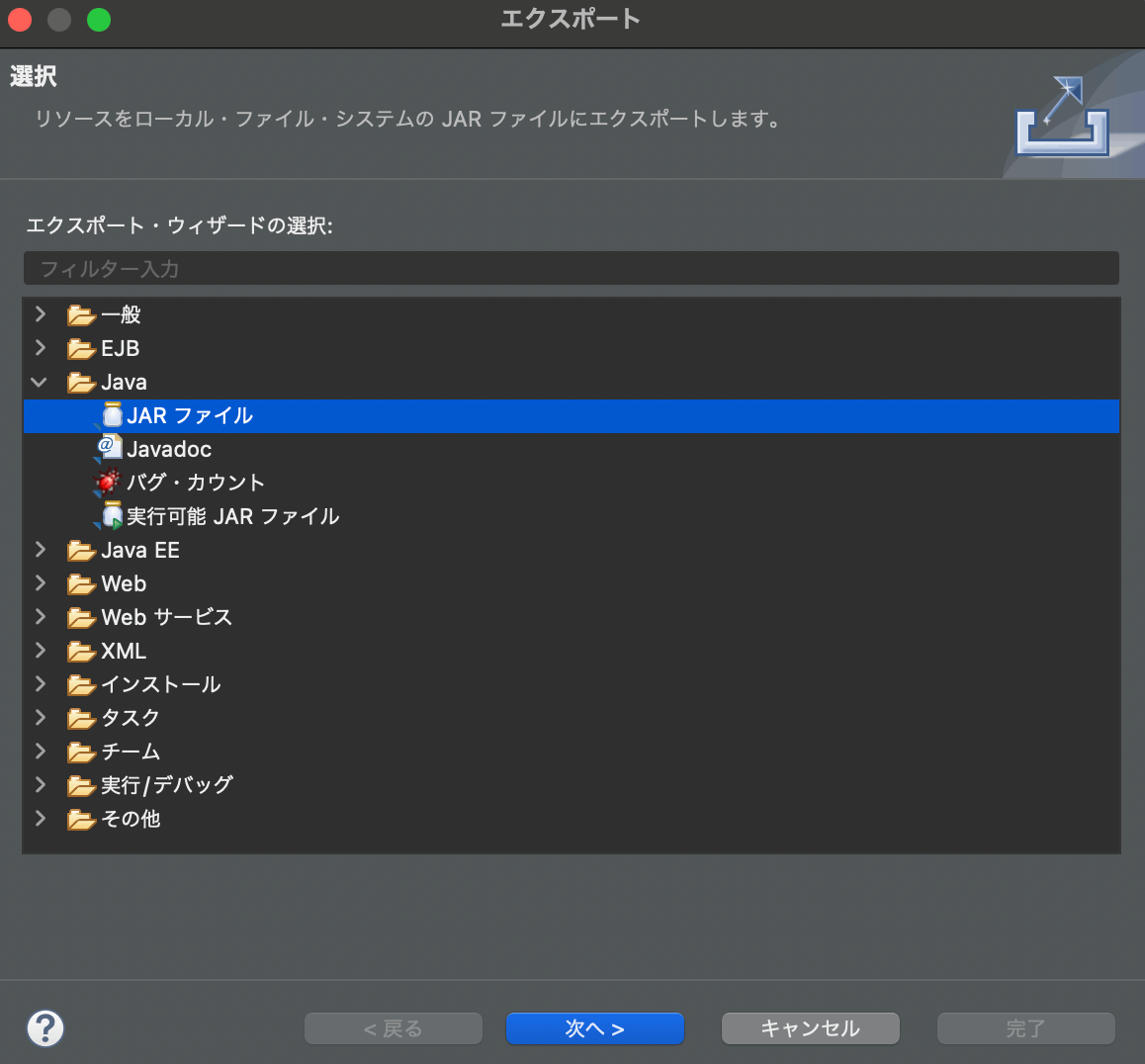This screenshot has width=1145, height=1064.
Task: Select the 実行/デバッグ label
Action: point(167,785)
